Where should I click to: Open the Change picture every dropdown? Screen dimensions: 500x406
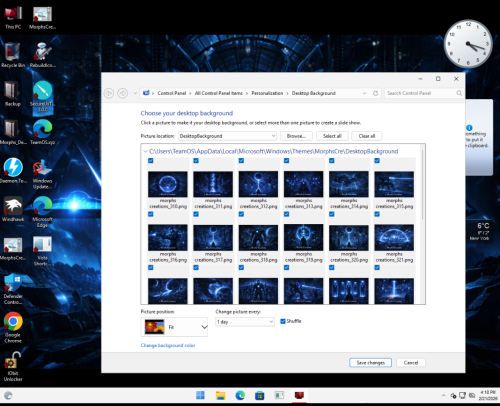[x=245, y=322]
